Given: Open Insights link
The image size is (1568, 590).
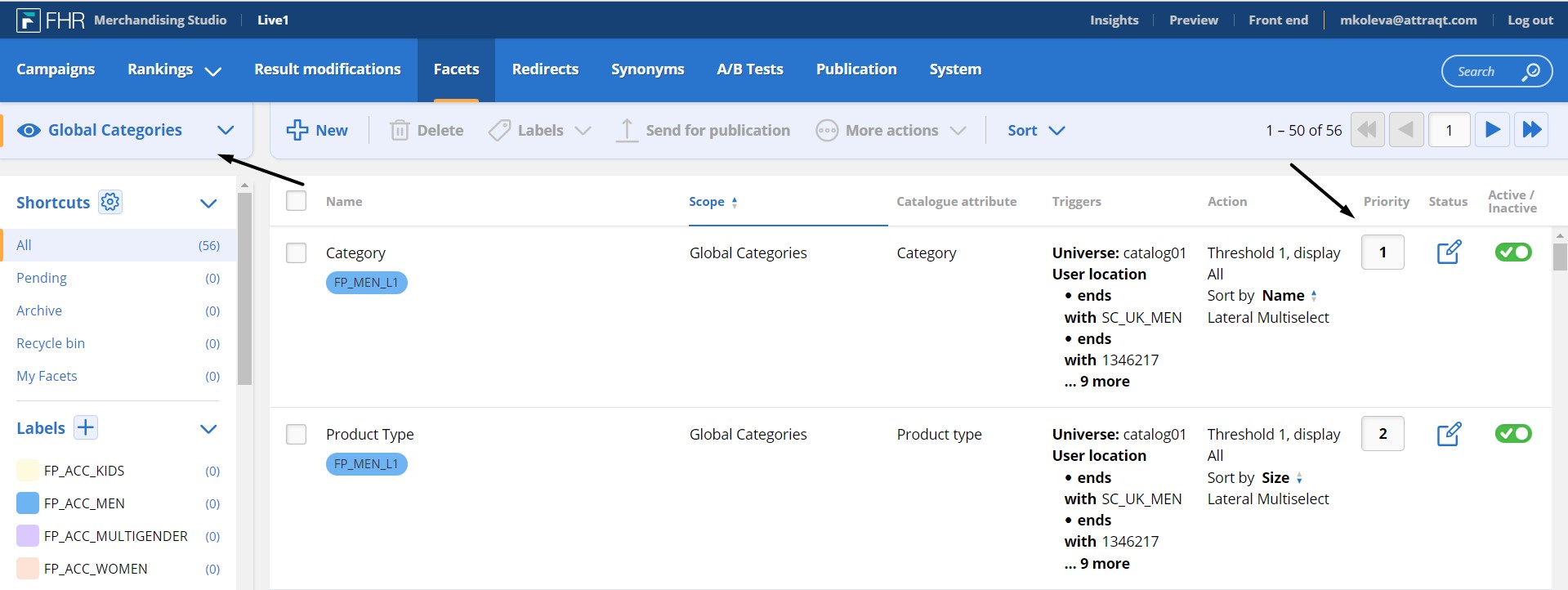Looking at the screenshot, I should click(x=1114, y=20).
